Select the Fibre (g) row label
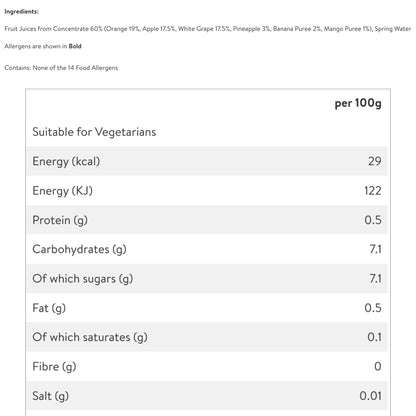The width and height of the screenshot is (416, 416). (x=54, y=367)
